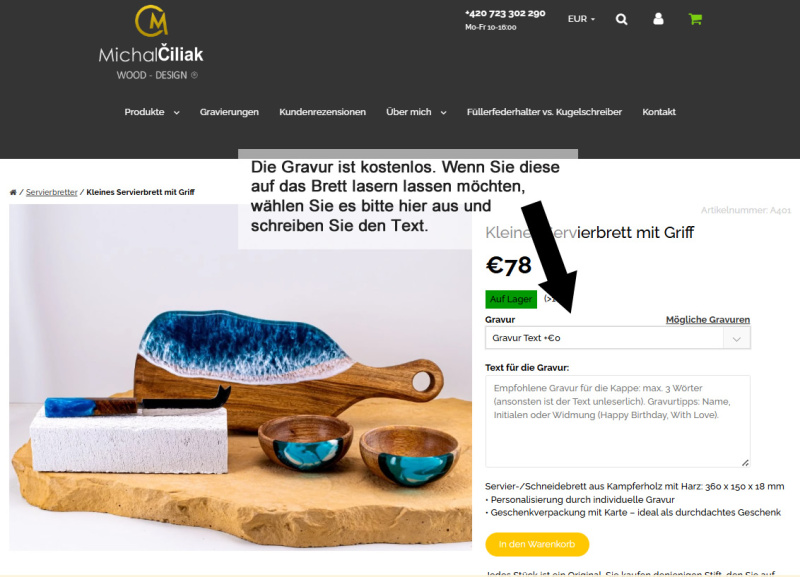
Task: Click the Michal Čiliak logo
Action: point(151,43)
